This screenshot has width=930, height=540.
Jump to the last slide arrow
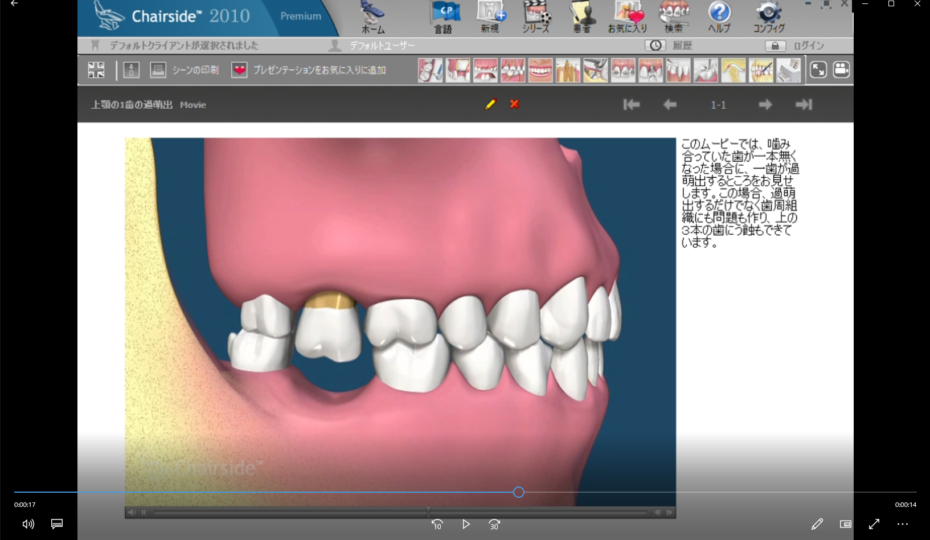[x=804, y=104]
